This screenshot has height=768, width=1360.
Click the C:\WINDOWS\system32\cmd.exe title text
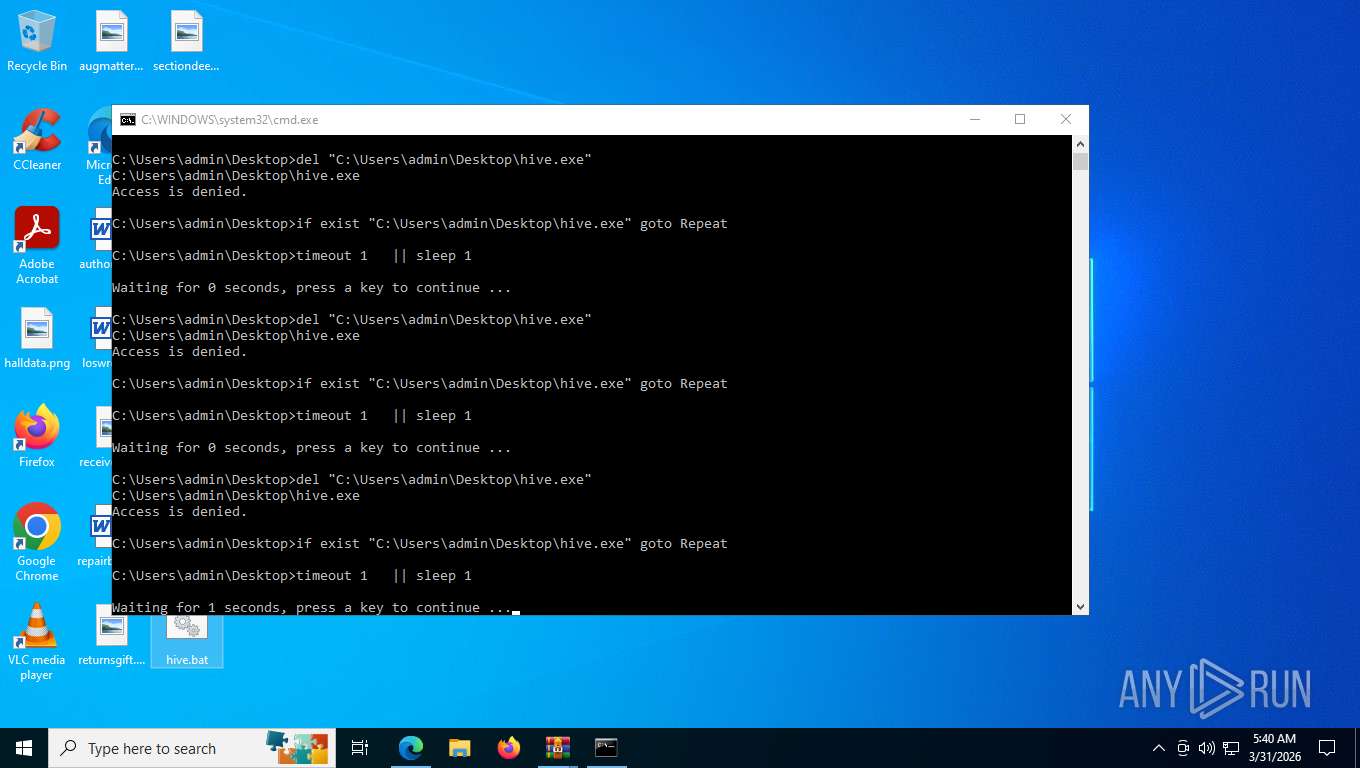tap(230, 120)
